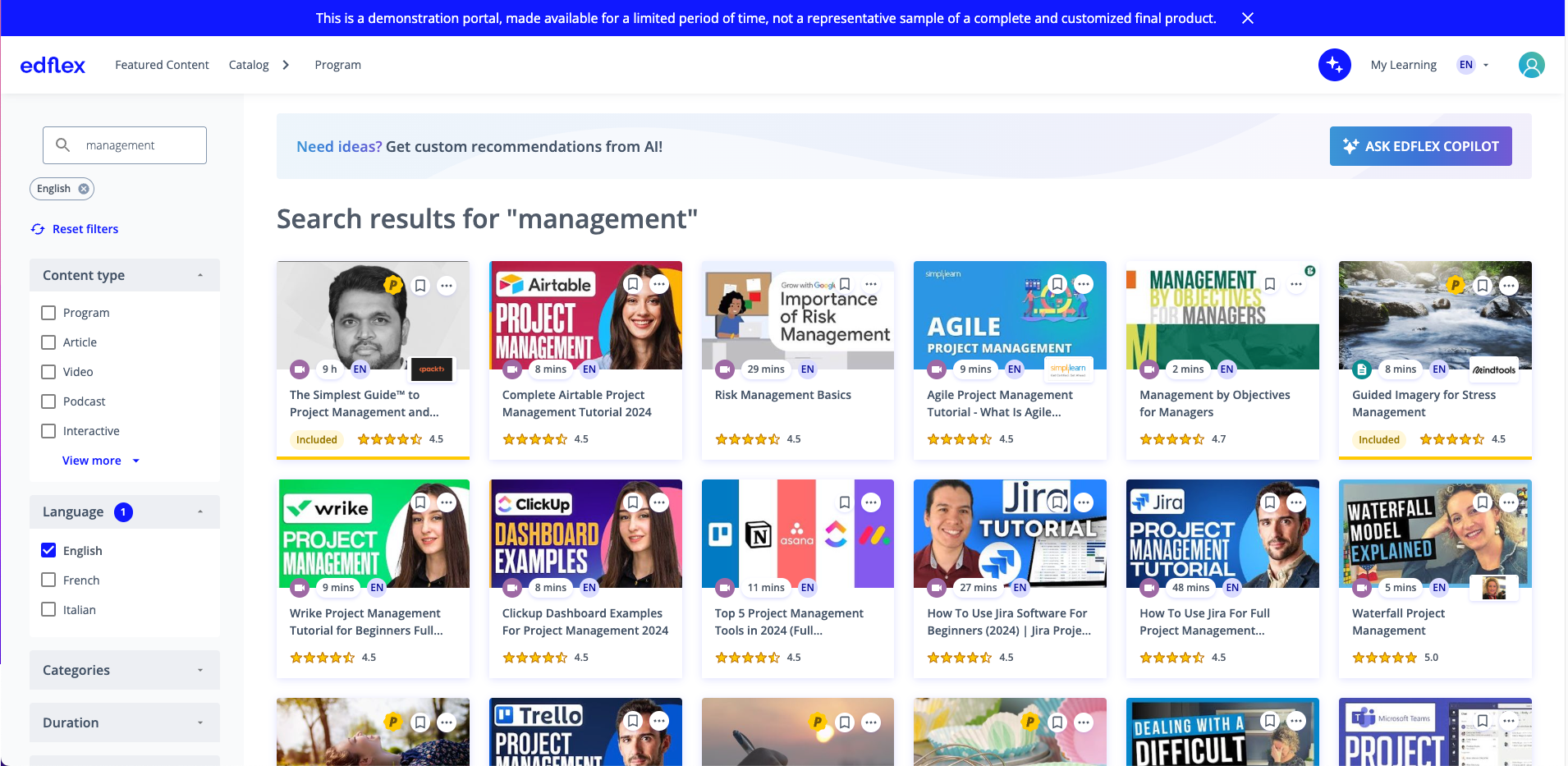Expand the Categories filter section
Screen dimensions: 1568x766
[125, 670]
